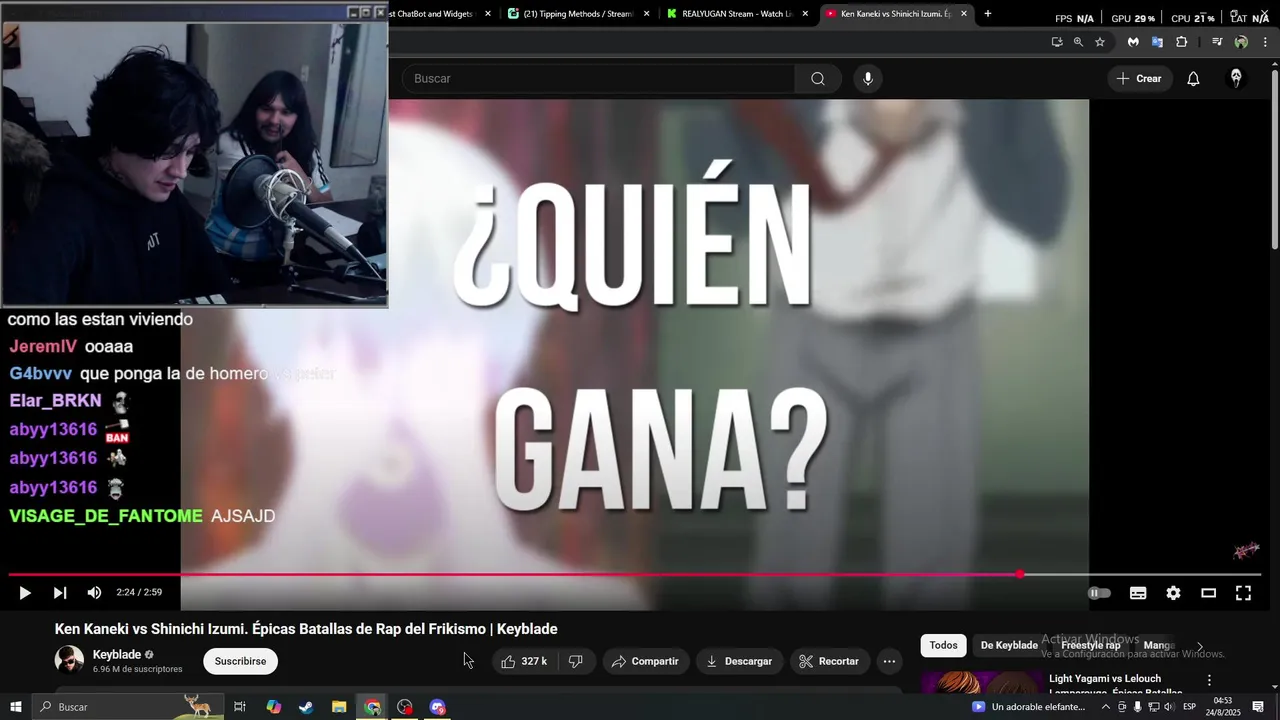Open Steam from the taskbar
The image size is (1280, 720).
click(306, 707)
